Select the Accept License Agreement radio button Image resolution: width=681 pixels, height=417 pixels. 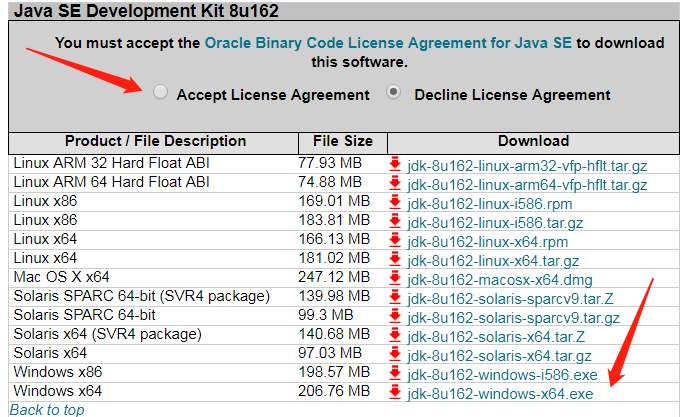click(x=160, y=92)
